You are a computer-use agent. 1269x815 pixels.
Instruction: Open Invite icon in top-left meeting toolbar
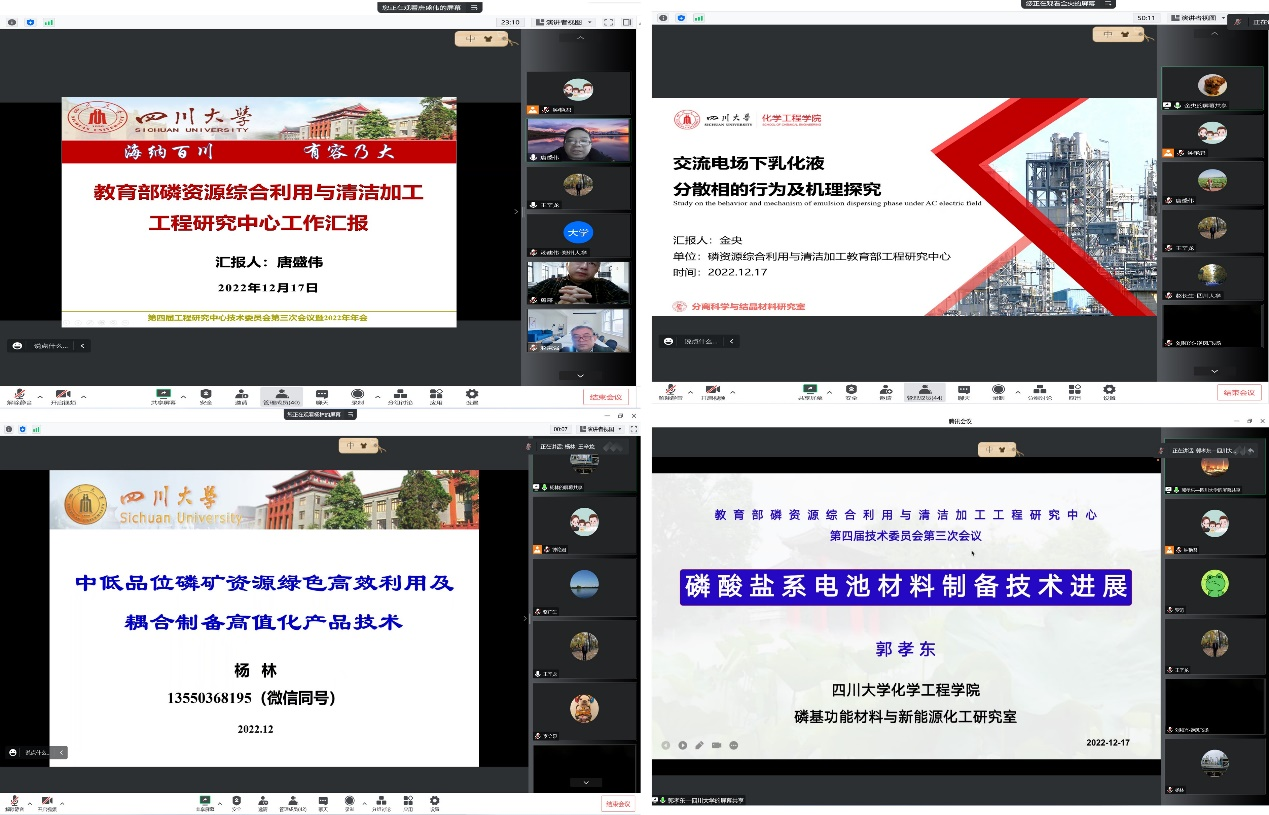coord(241,395)
